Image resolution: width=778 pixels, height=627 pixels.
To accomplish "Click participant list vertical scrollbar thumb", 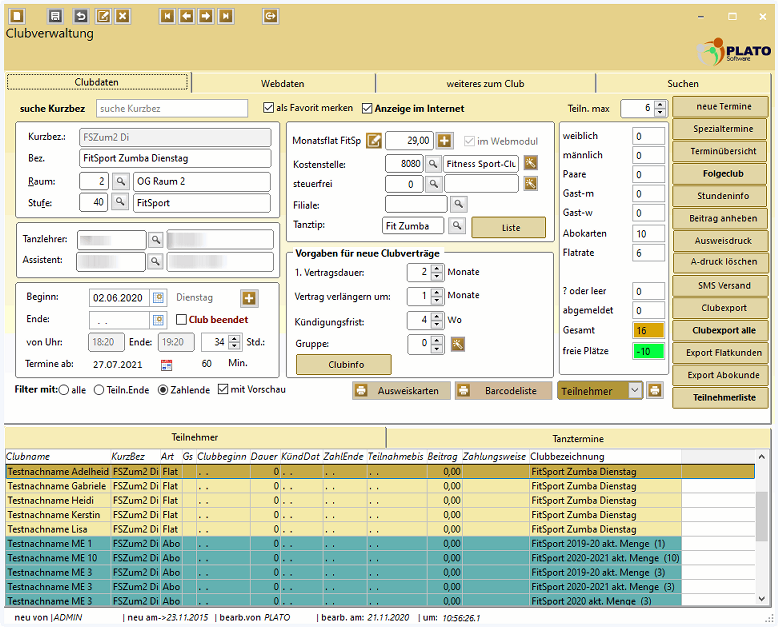I will (762, 516).
